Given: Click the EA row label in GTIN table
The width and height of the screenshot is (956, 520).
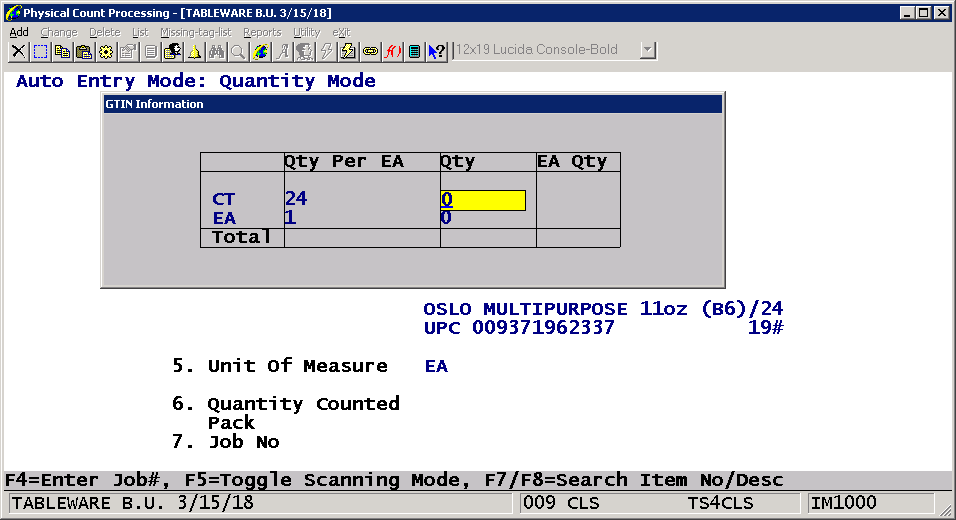Looking at the screenshot, I should click(x=224, y=218).
